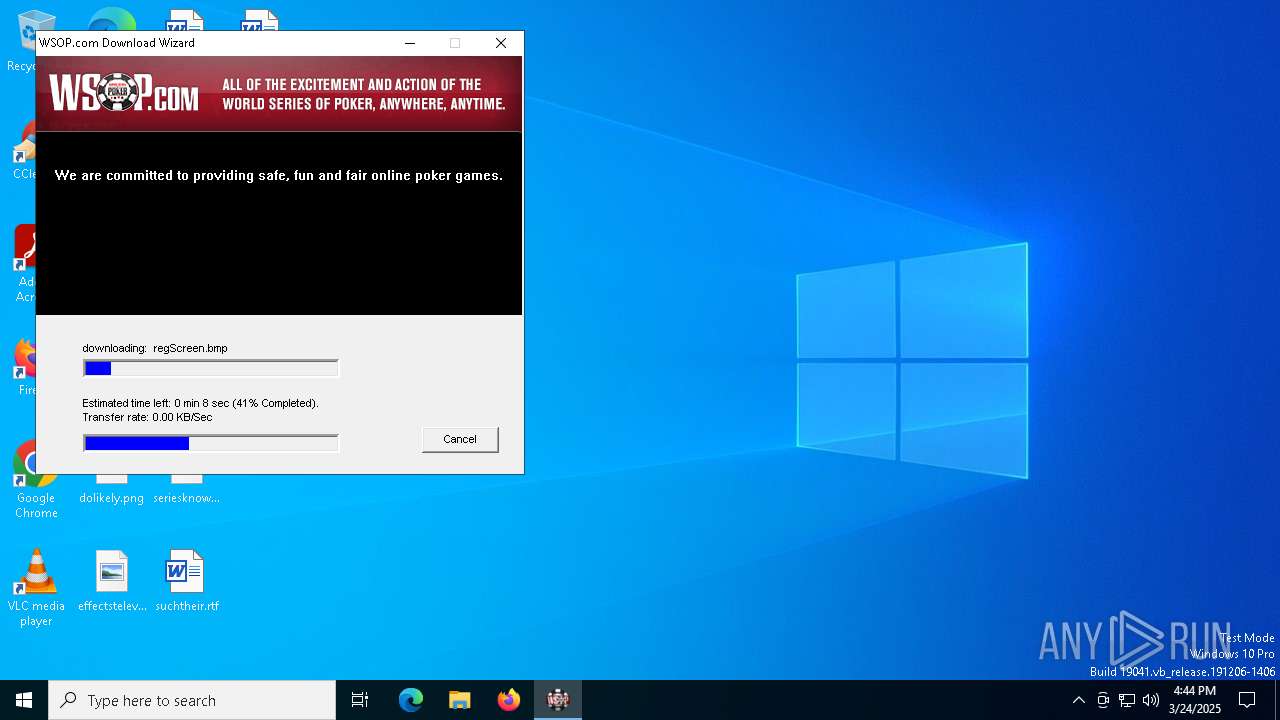
Task: Open the clock showing 4:44 PM
Action: point(1195,700)
